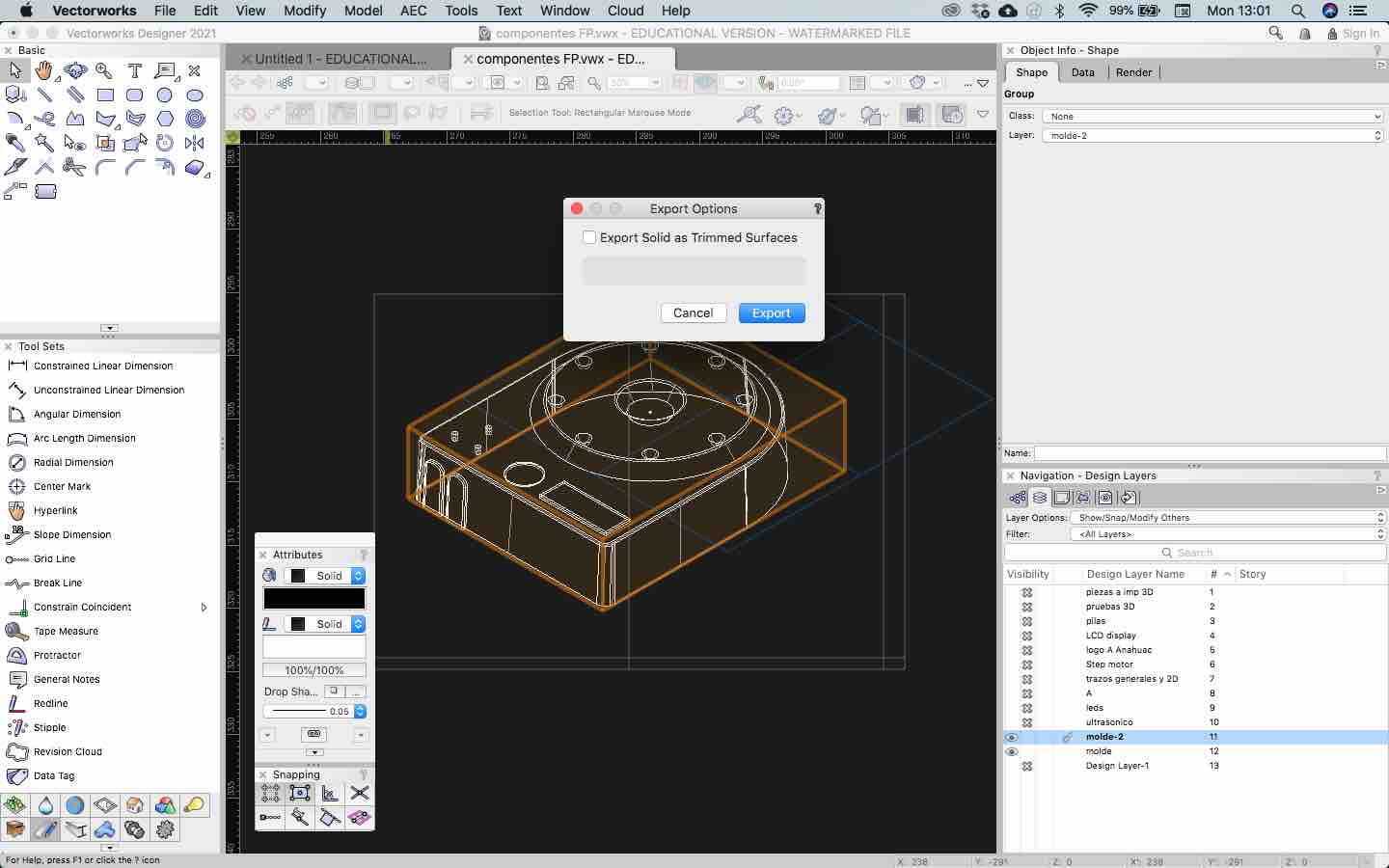Open the Modify menu
Viewport: 1389px width, 868px height.
coord(305,11)
